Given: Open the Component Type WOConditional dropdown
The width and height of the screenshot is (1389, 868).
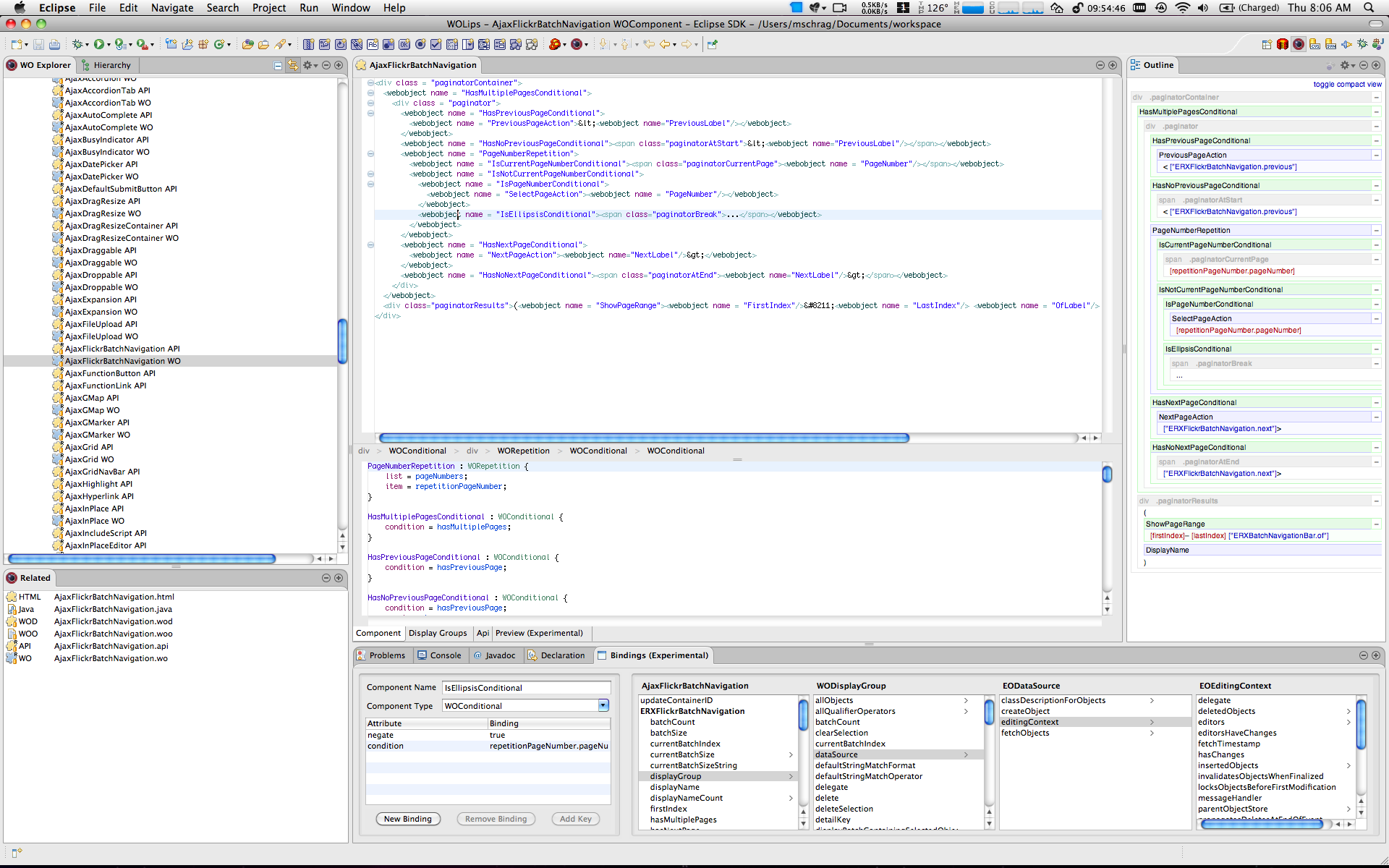Looking at the screenshot, I should pyautogui.click(x=603, y=706).
